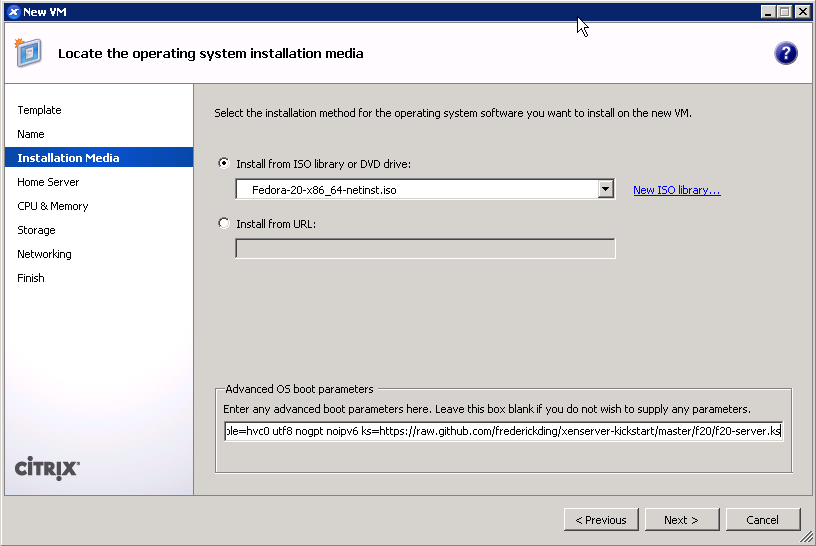Viewport: 816px width, 546px height.
Task: Click the New VM wizard icon in header
Action: [28, 53]
